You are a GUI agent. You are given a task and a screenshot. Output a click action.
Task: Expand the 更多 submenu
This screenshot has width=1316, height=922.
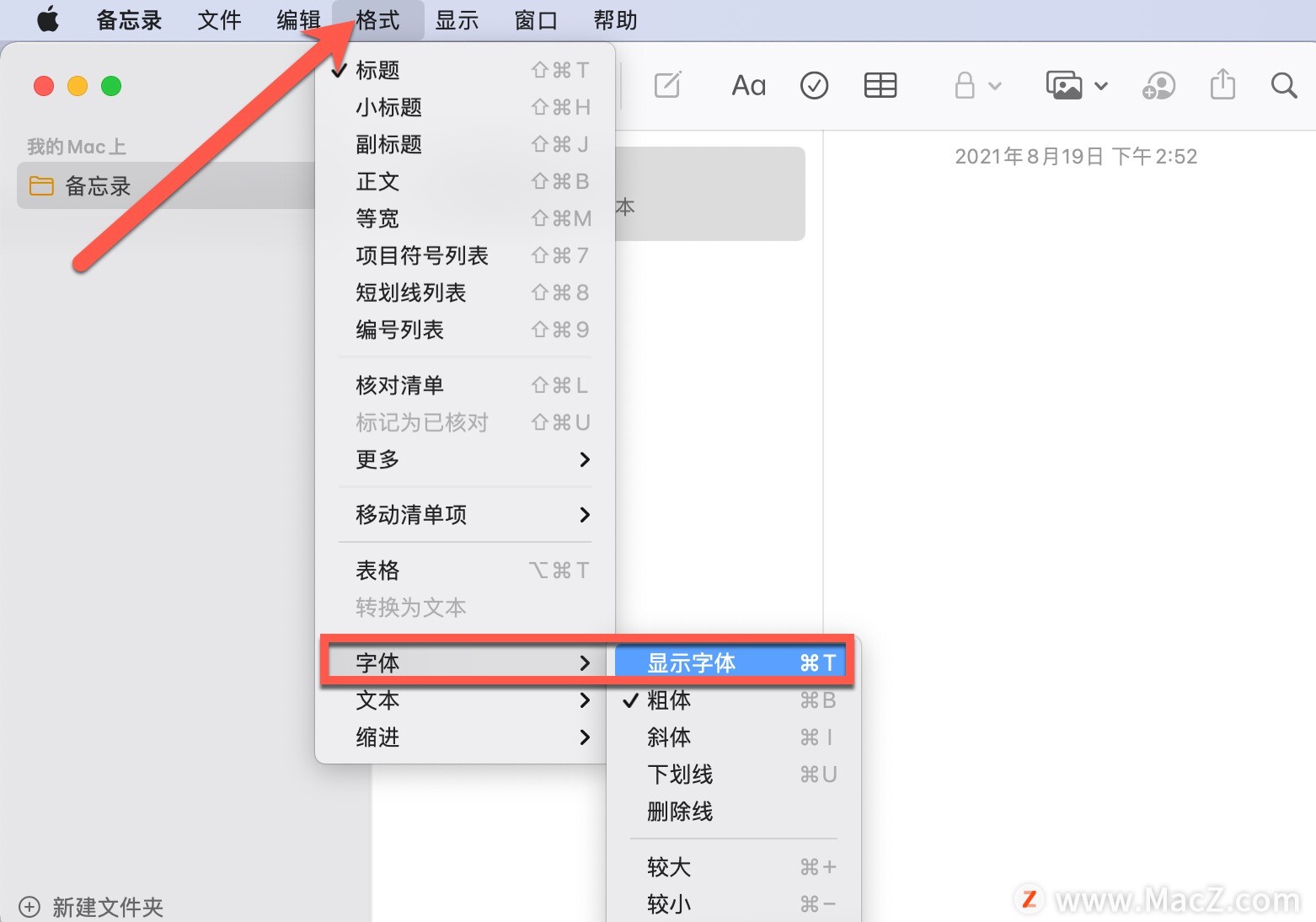coord(465,459)
